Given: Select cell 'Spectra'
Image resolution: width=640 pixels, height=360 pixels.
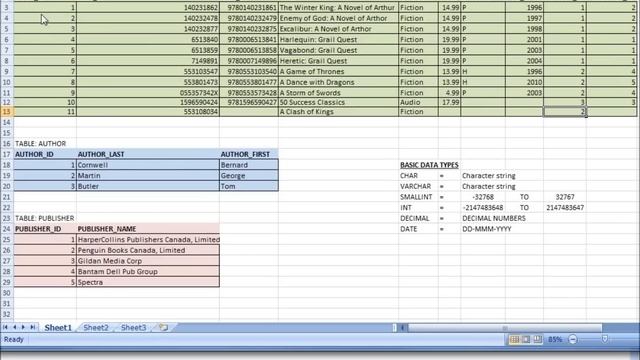Looking at the screenshot, I should [148, 282].
